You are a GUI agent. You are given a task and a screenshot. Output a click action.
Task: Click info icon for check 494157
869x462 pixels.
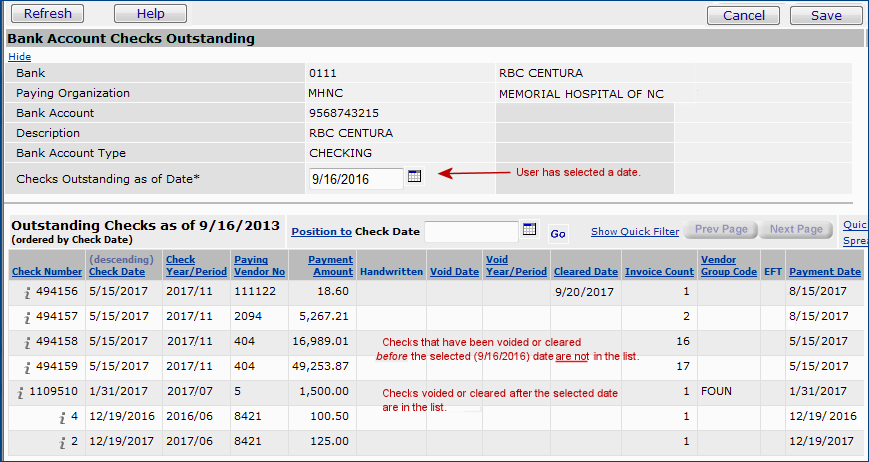click(x=29, y=318)
